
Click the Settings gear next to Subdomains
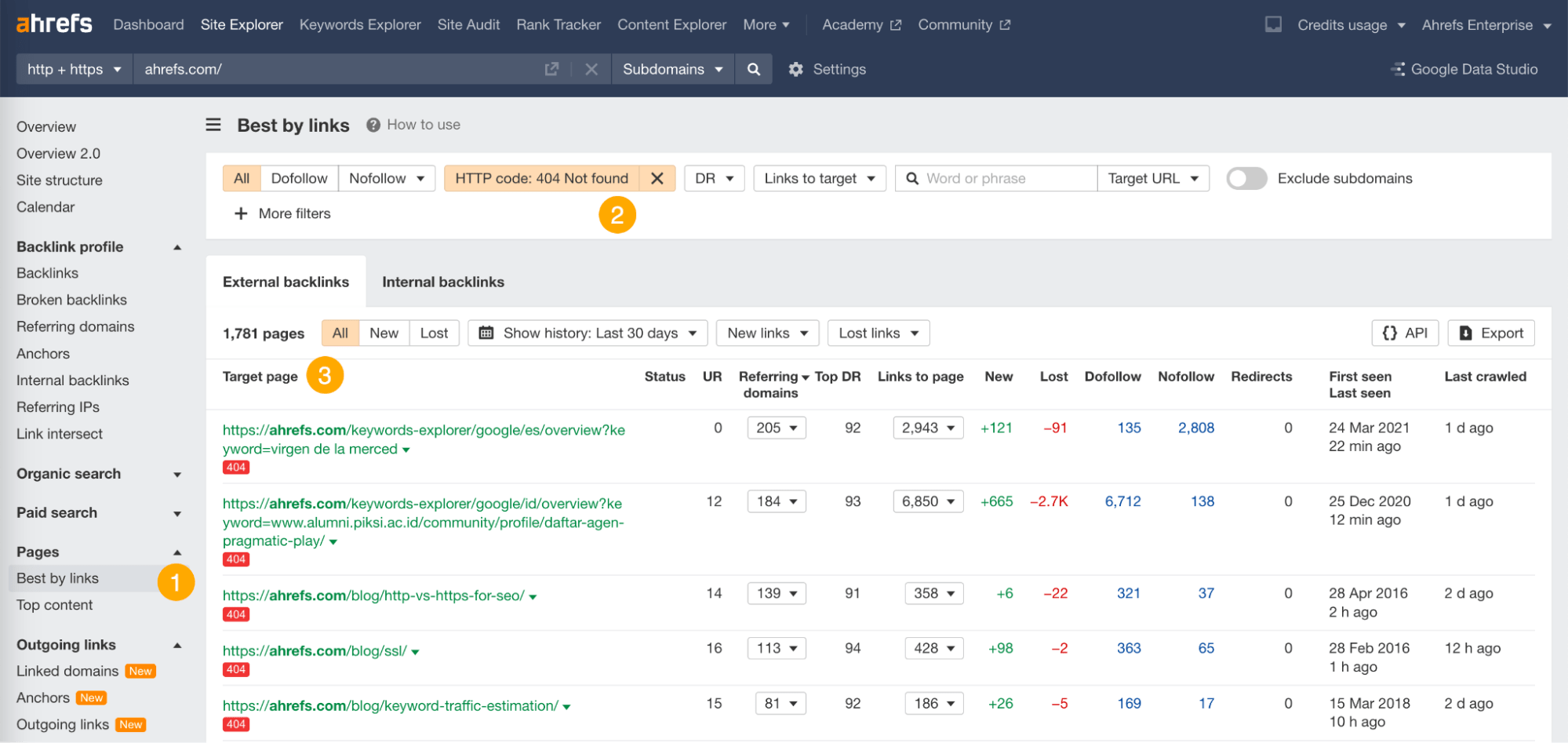coord(796,69)
